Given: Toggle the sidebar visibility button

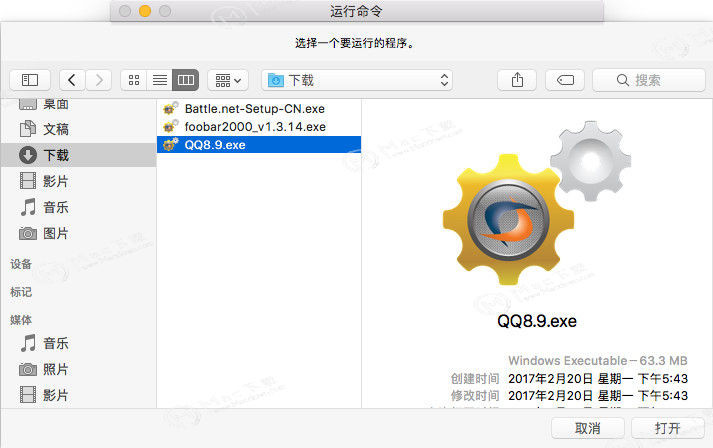Looking at the screenshot, I should click(30, 80).
